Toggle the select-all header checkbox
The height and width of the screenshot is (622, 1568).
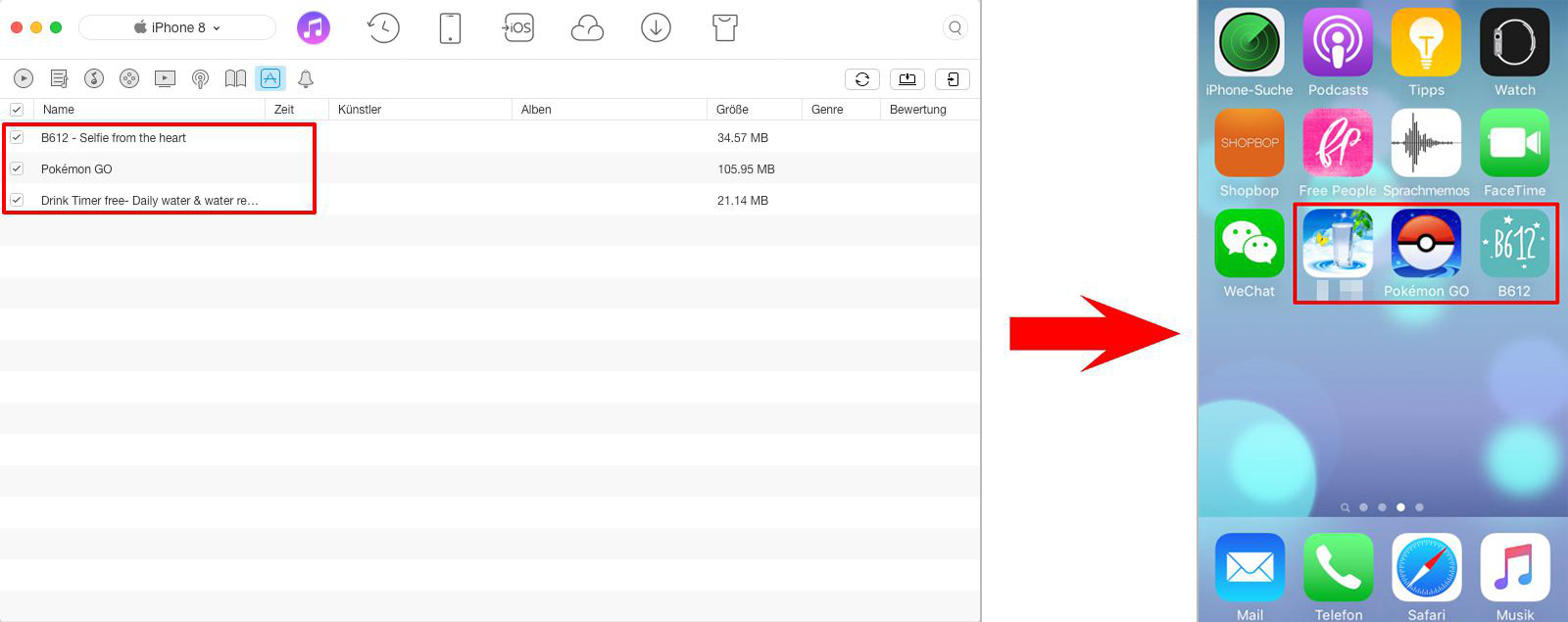point(17,110)
